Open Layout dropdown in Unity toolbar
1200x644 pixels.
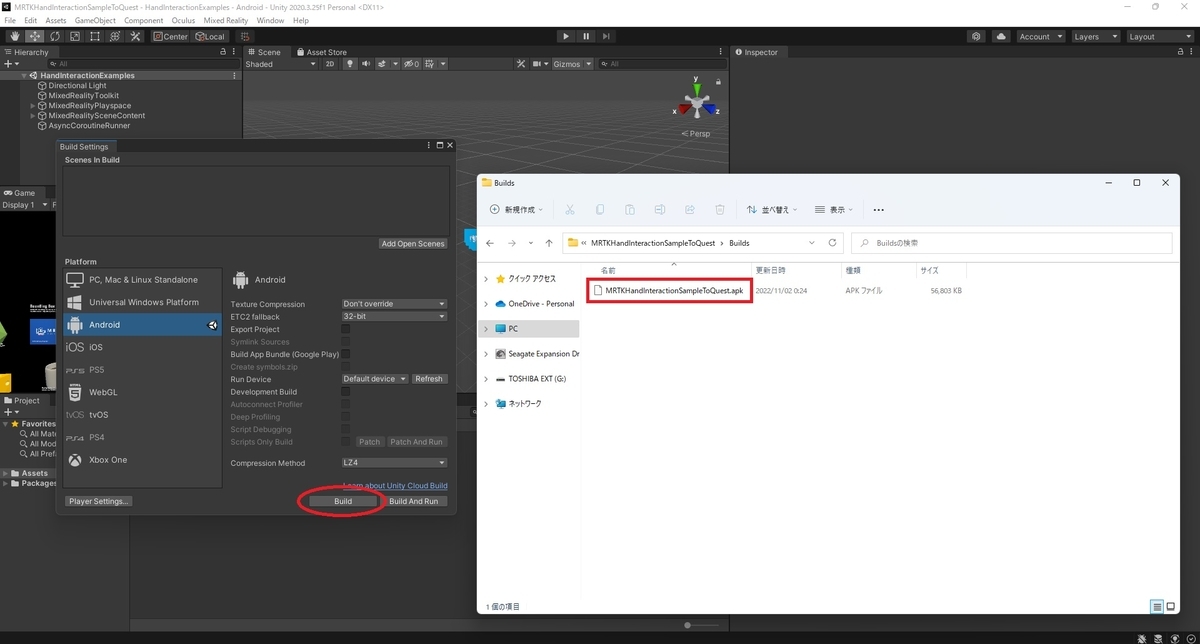pyautogui.click(x=1159, y=36)
